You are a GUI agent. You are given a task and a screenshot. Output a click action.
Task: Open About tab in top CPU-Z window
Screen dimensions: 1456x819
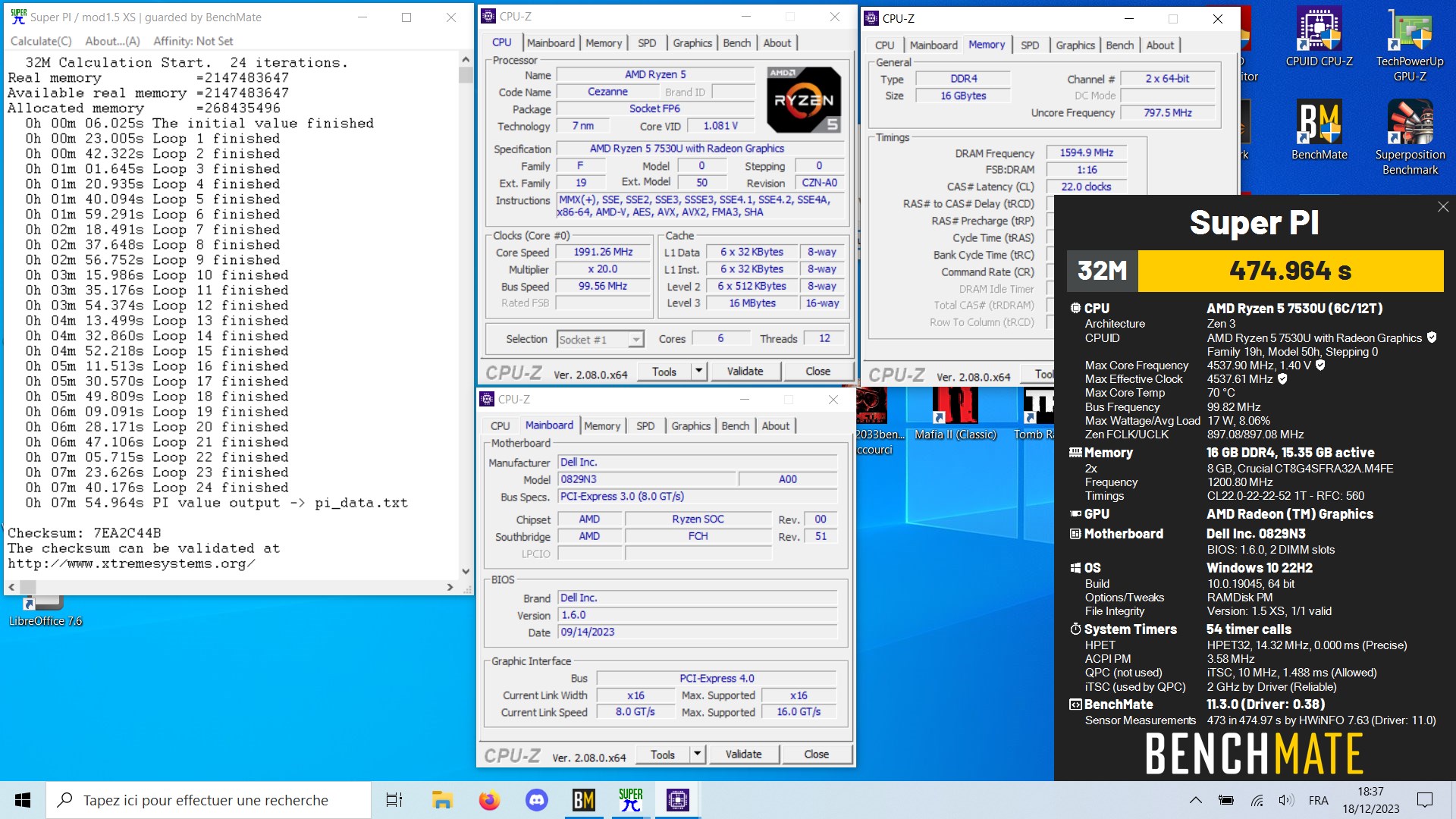[x=777, y=43]
